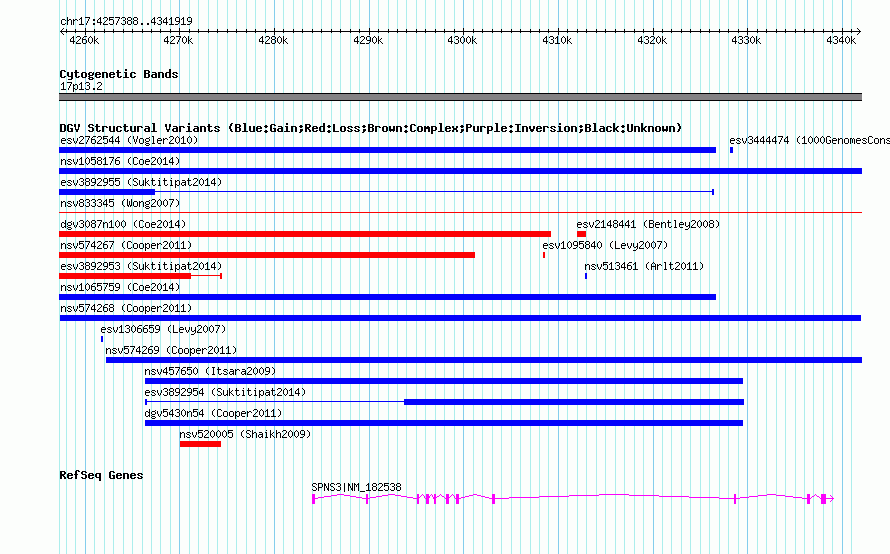Click the thick red esv3892953 segment
This screenshot has height=554, width=890.
point(125,276)
